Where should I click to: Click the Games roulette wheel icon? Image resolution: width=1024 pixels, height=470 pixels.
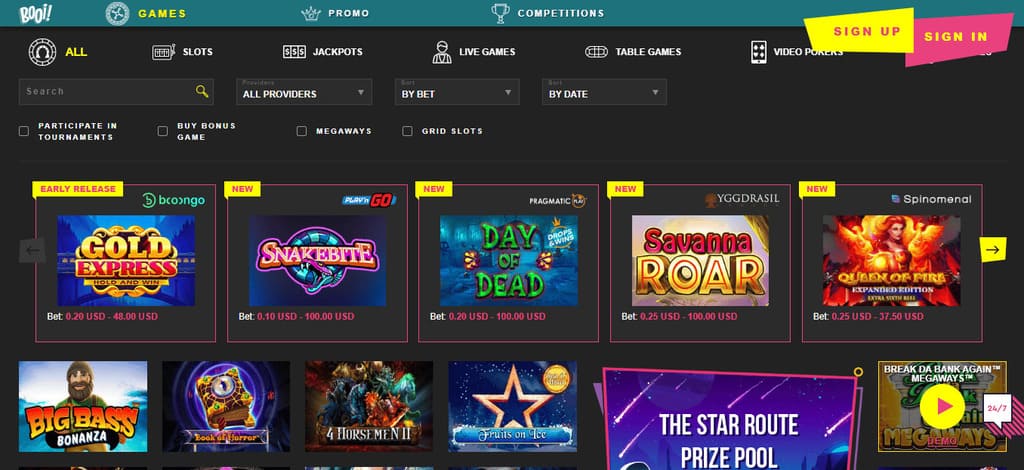[x=118, y=13]
